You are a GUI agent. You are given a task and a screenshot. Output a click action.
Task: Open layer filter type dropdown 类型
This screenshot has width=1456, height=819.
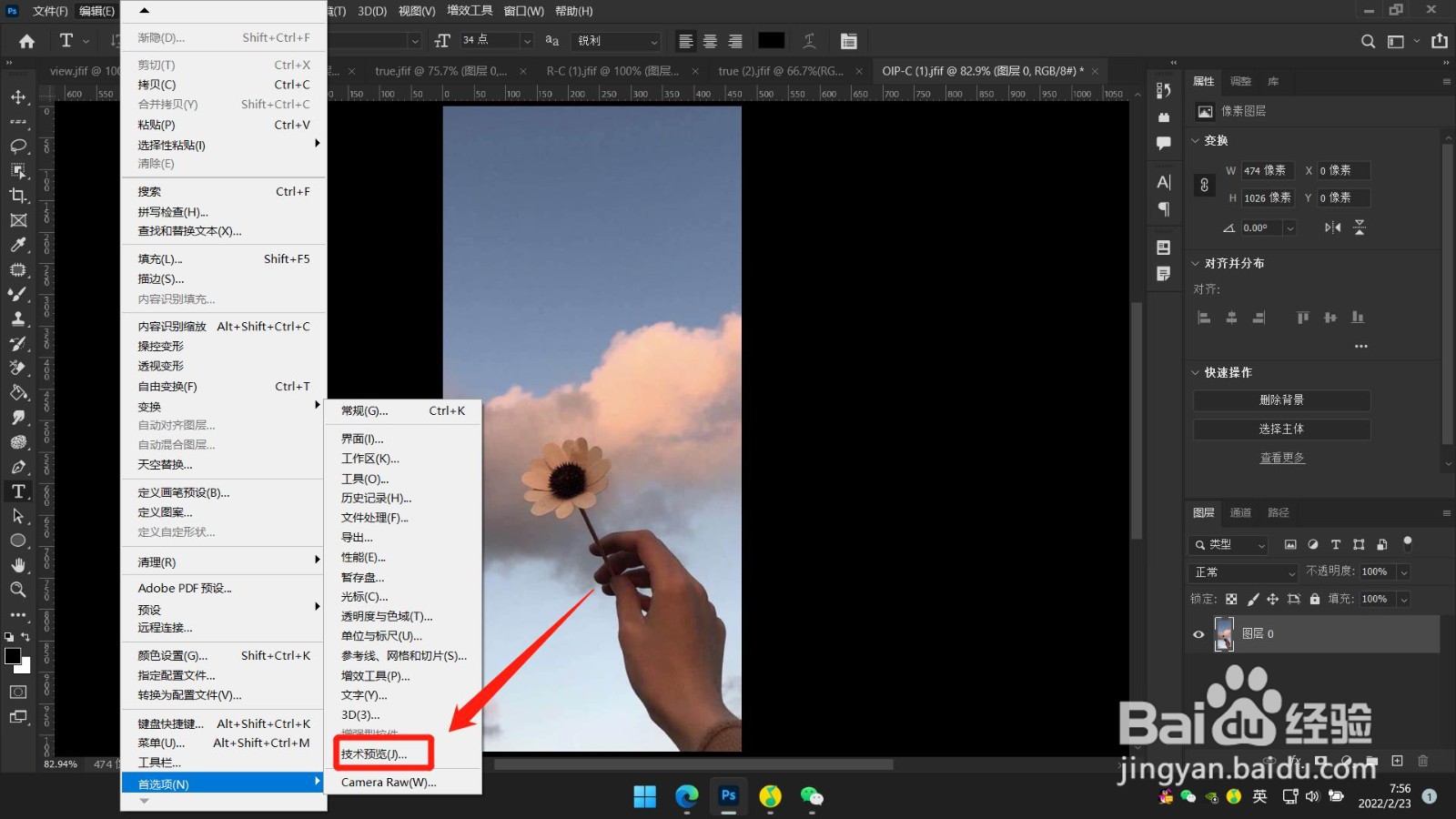tap(1228, 545)
